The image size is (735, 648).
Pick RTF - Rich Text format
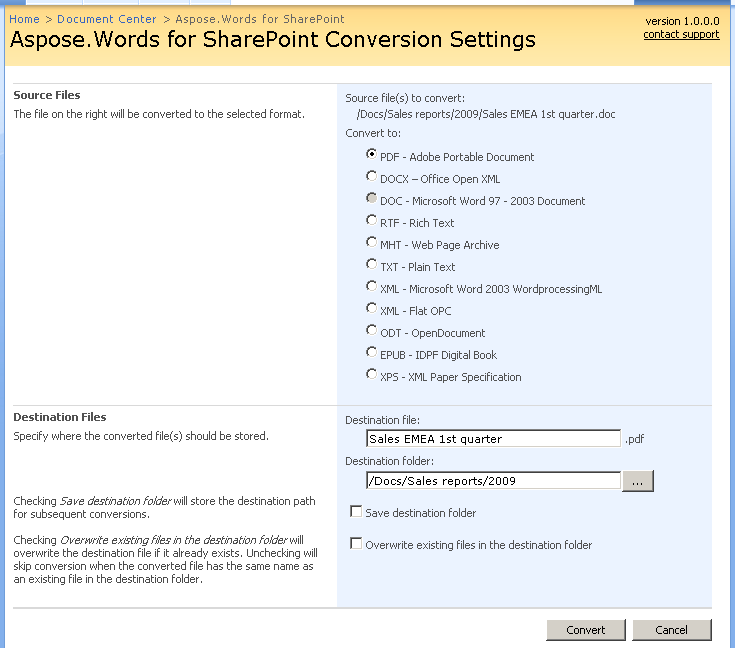pos(372,221)
